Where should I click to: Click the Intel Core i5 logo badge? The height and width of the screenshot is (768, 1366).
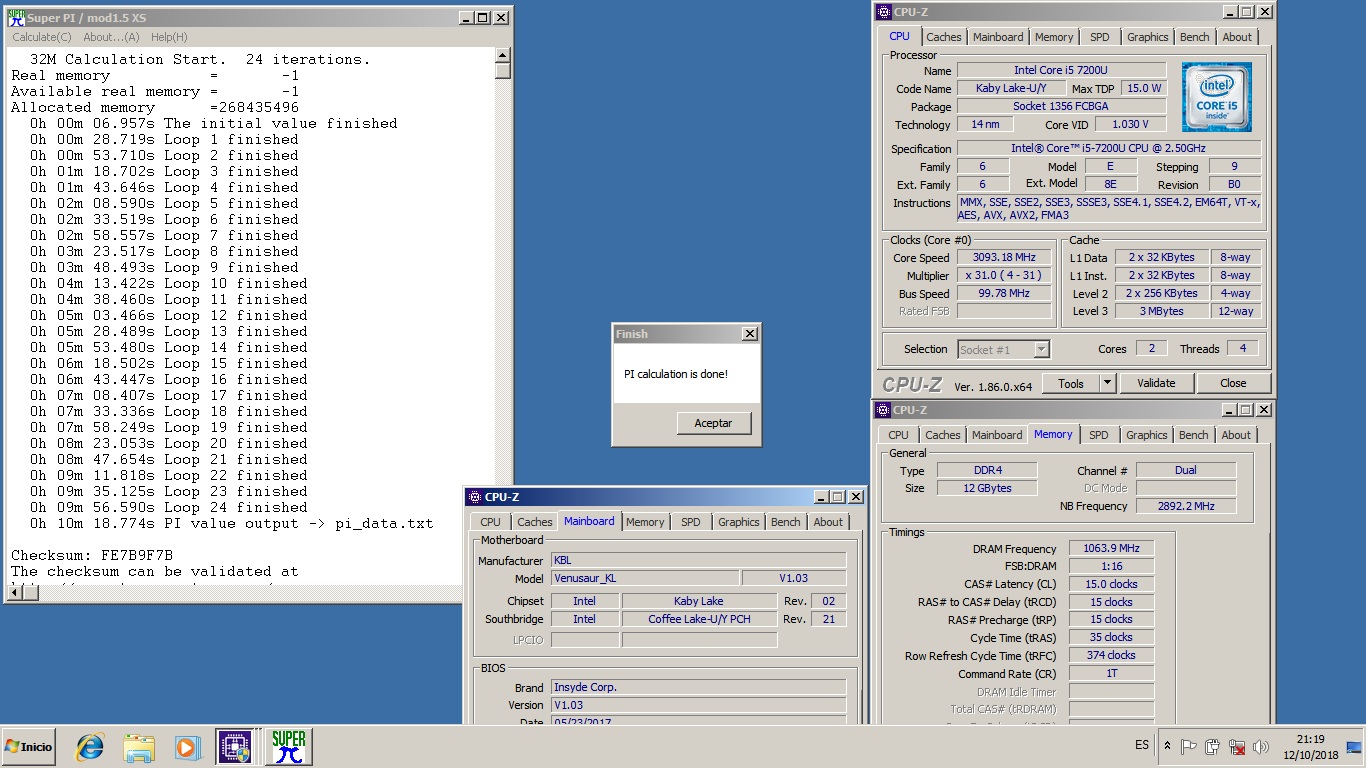coord(1216,97)
